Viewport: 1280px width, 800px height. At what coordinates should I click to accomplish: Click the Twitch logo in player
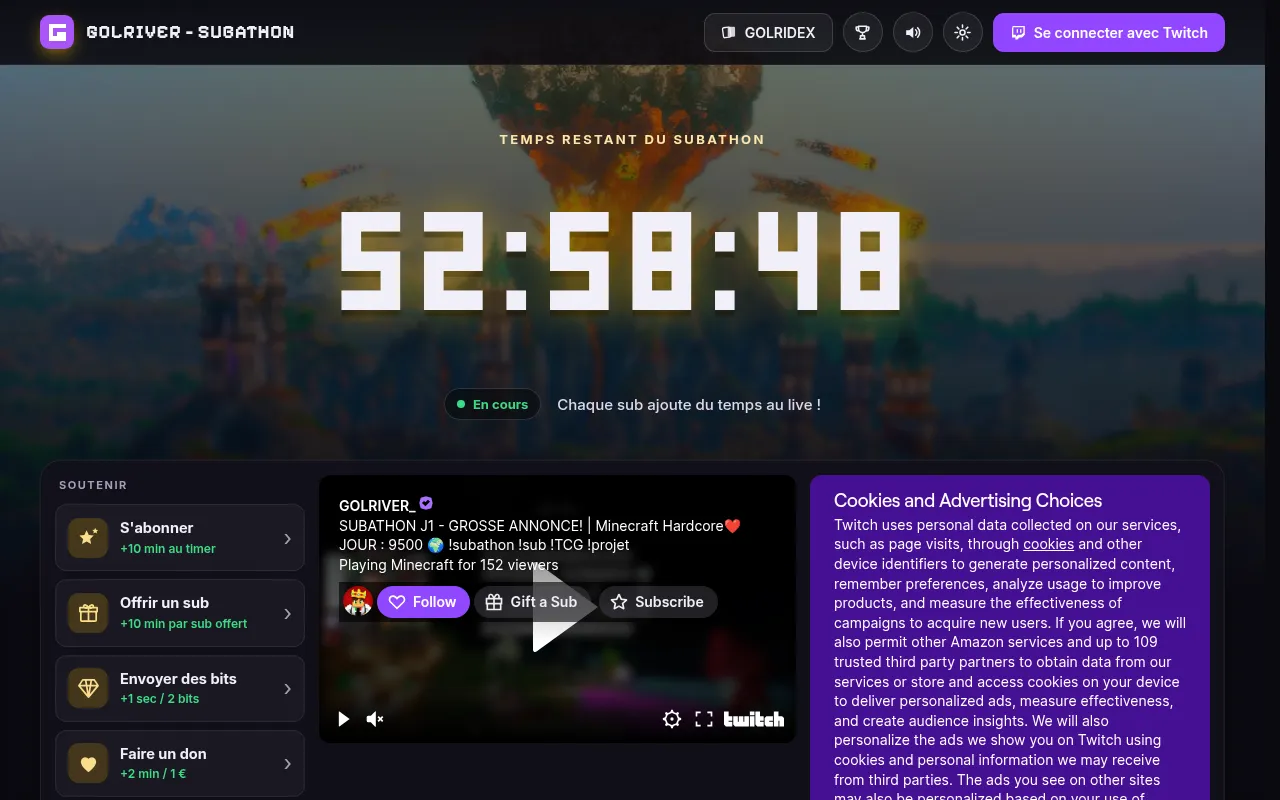(754, 719)
